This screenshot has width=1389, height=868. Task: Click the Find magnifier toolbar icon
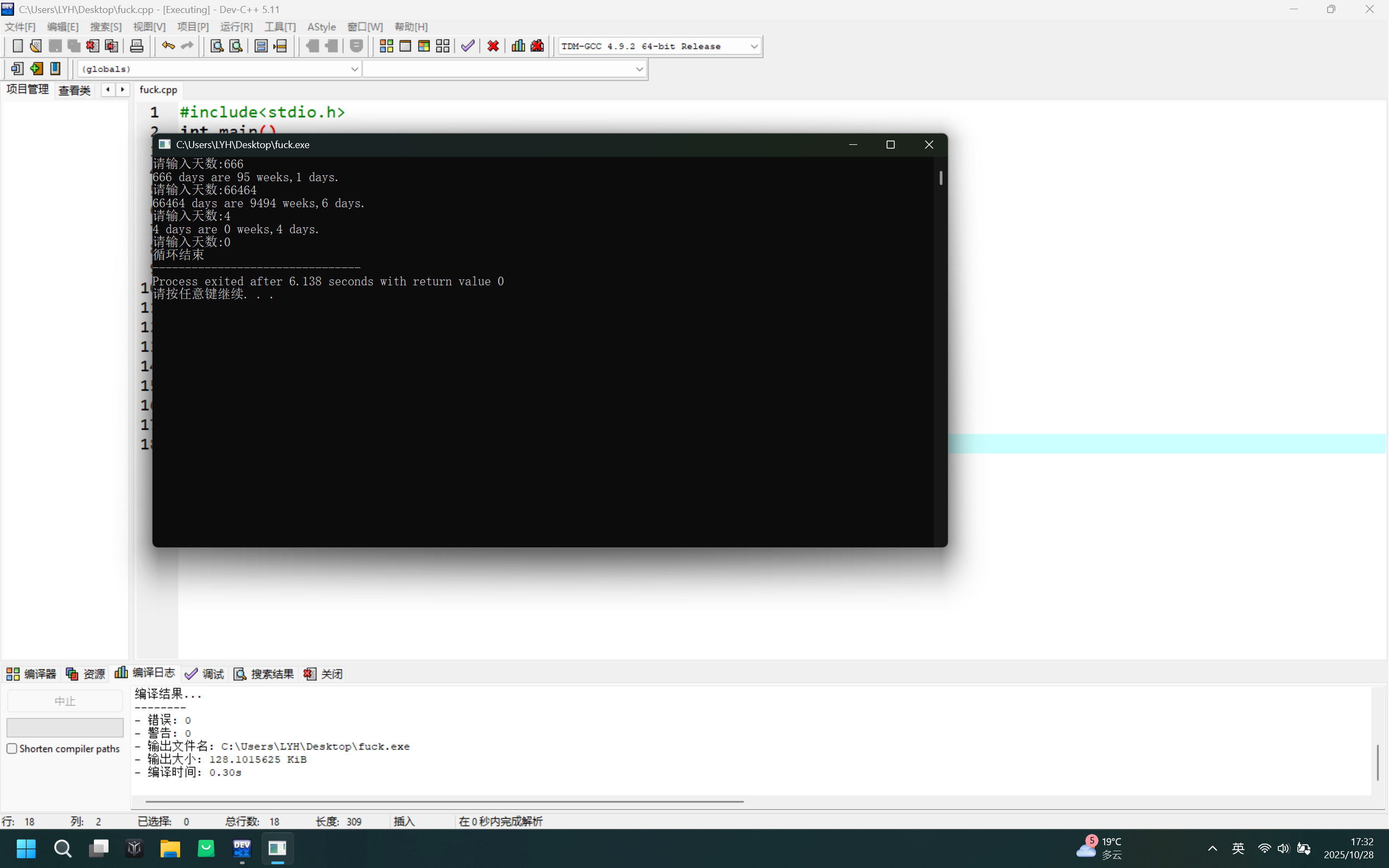[216, 46]
